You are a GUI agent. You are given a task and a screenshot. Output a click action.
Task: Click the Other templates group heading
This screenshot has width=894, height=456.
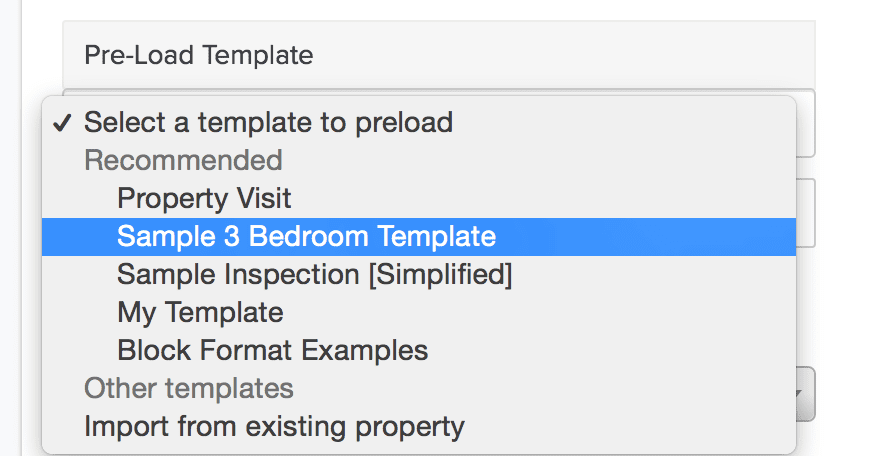188,388
